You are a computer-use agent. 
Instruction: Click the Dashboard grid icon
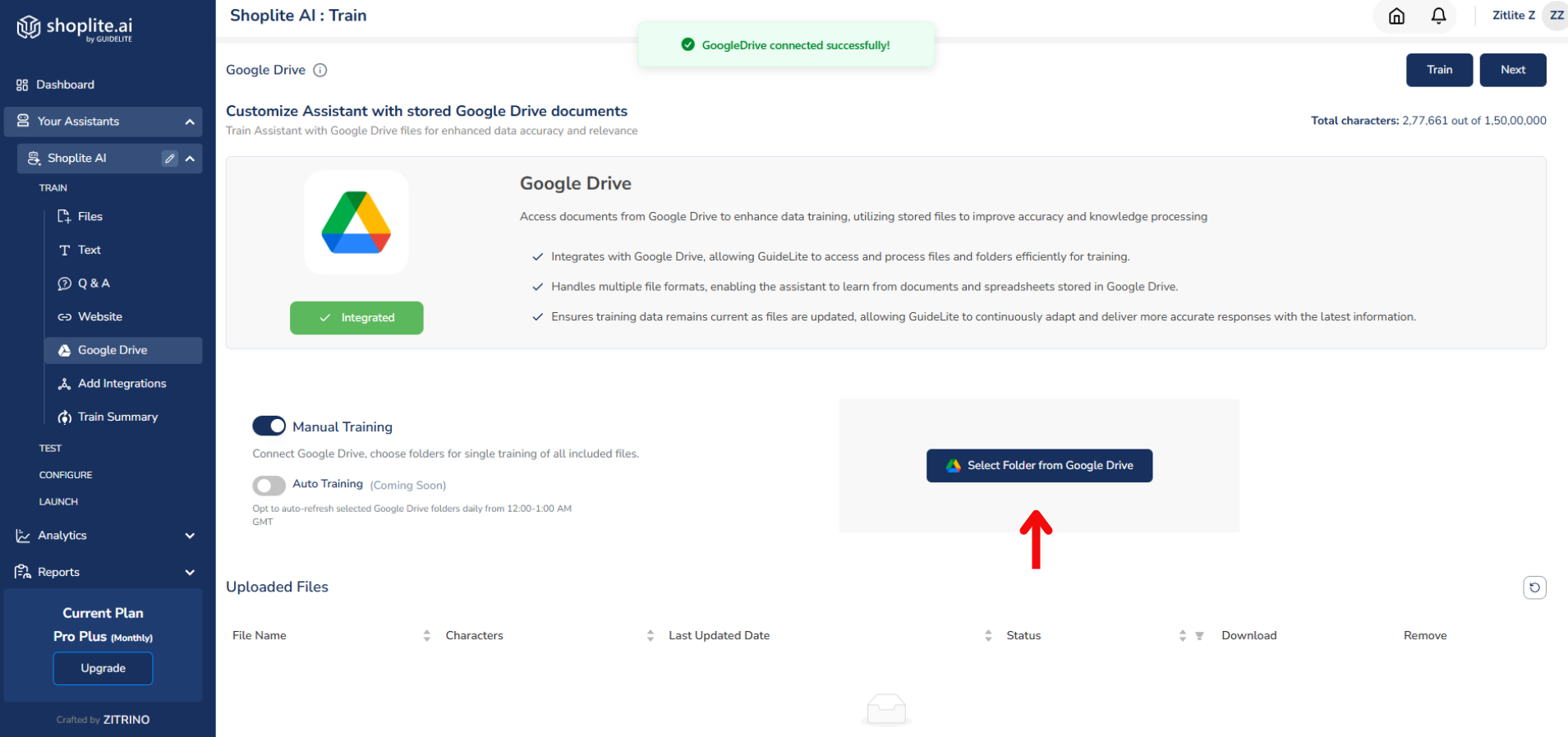(22, 85)
